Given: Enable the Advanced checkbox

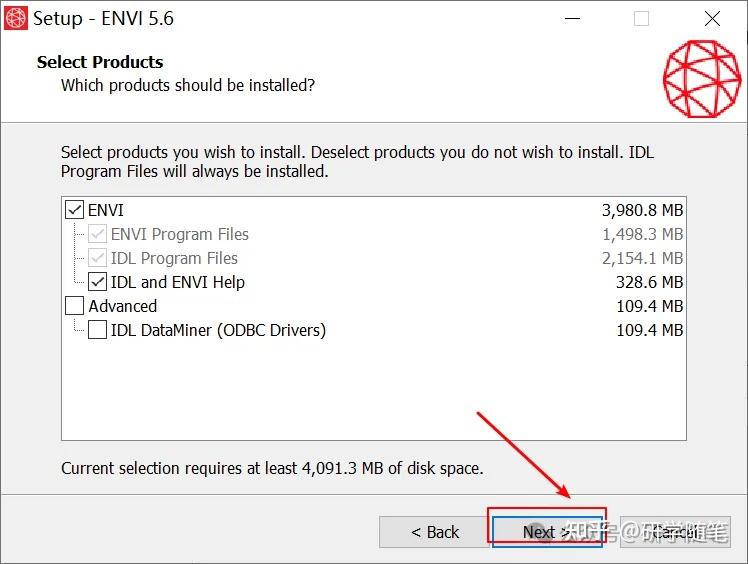Looking at the screenshot, I should click(74, 307).
